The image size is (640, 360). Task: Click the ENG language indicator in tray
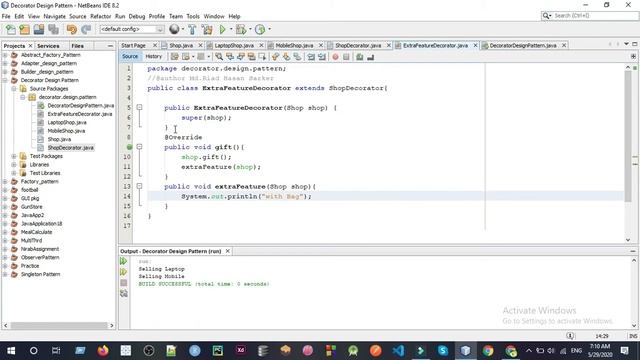click(x=576, y=350)
